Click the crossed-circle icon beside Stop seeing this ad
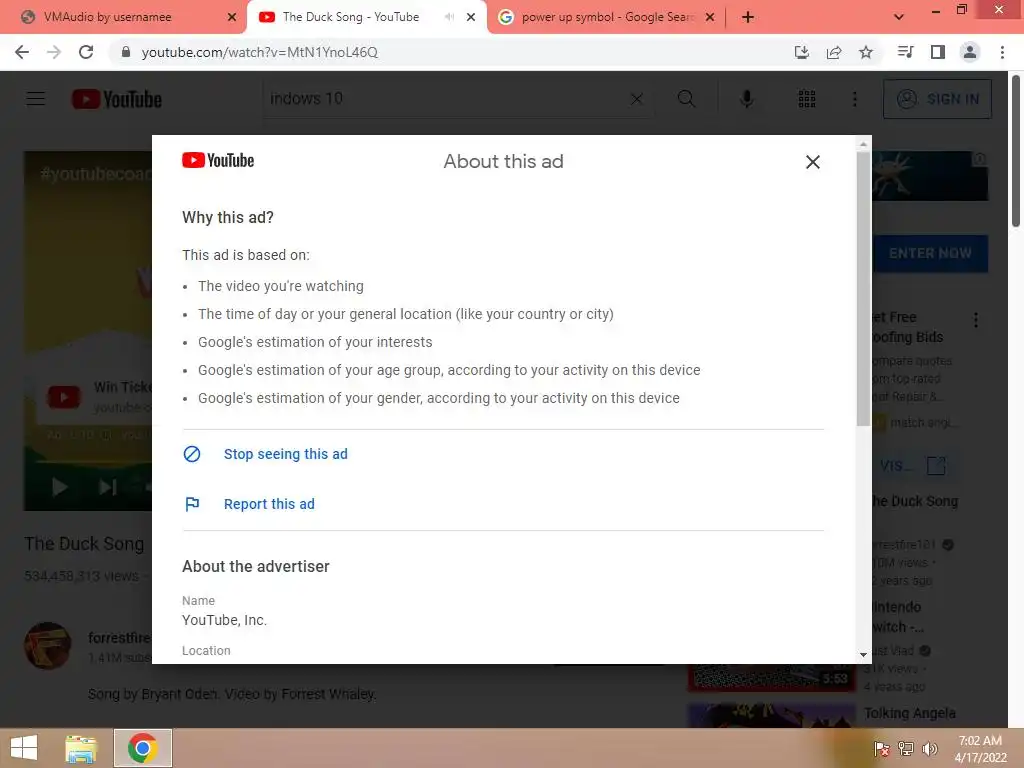The height and width of the screenshot is (768, 1024). (x=192, y=454)
